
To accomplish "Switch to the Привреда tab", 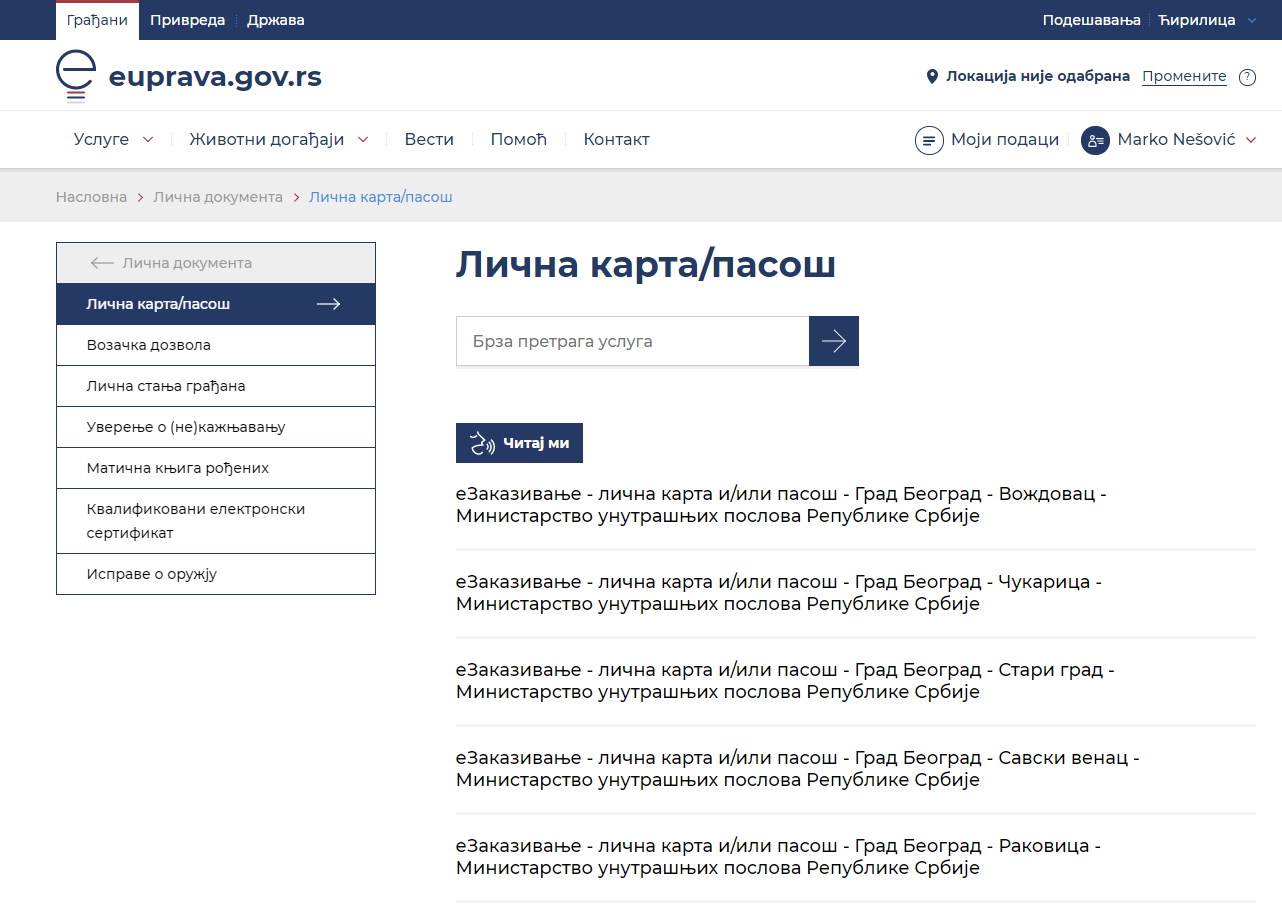I will (187, 19).
